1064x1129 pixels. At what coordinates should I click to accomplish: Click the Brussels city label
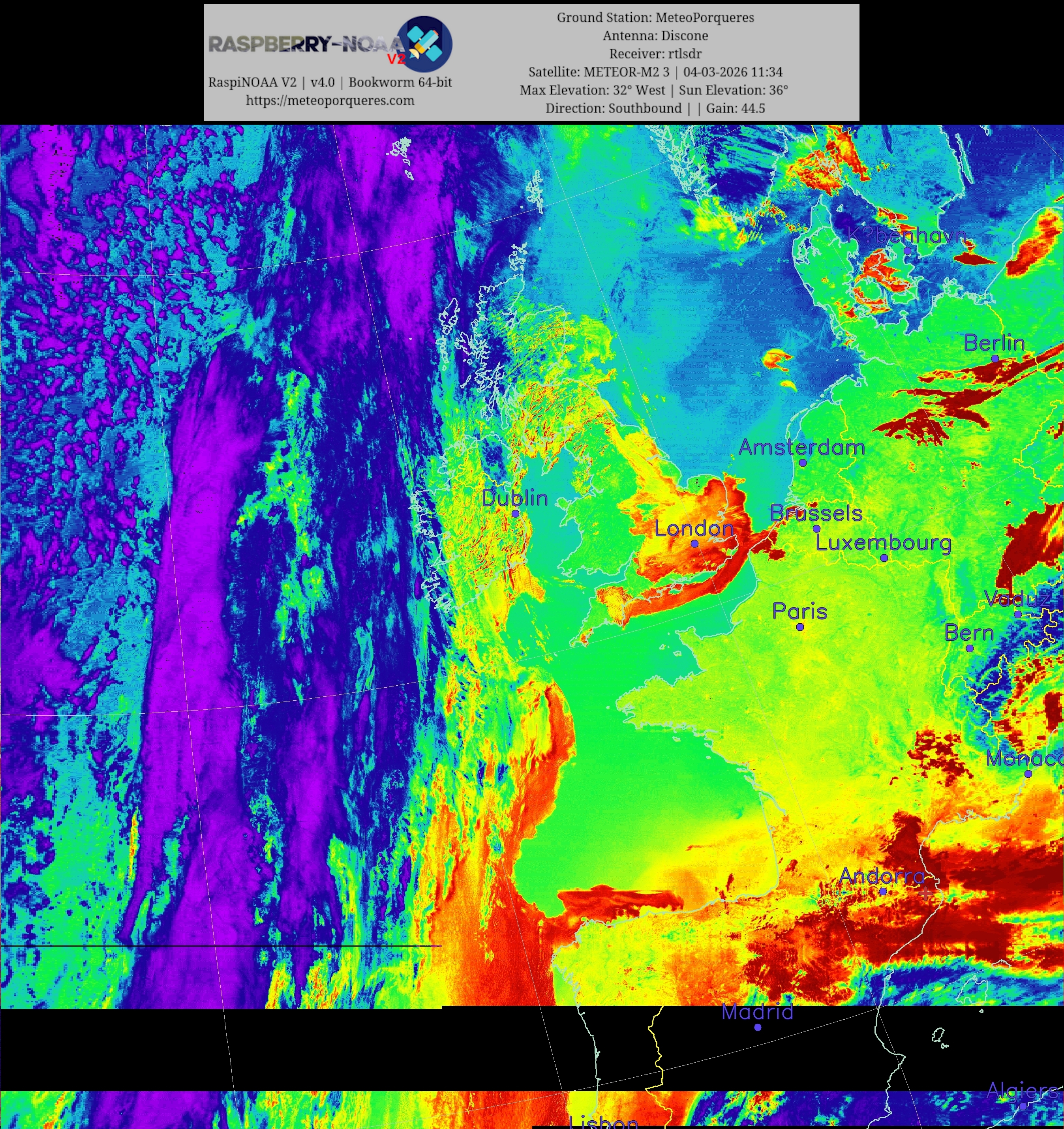click(x=816, y=514)
